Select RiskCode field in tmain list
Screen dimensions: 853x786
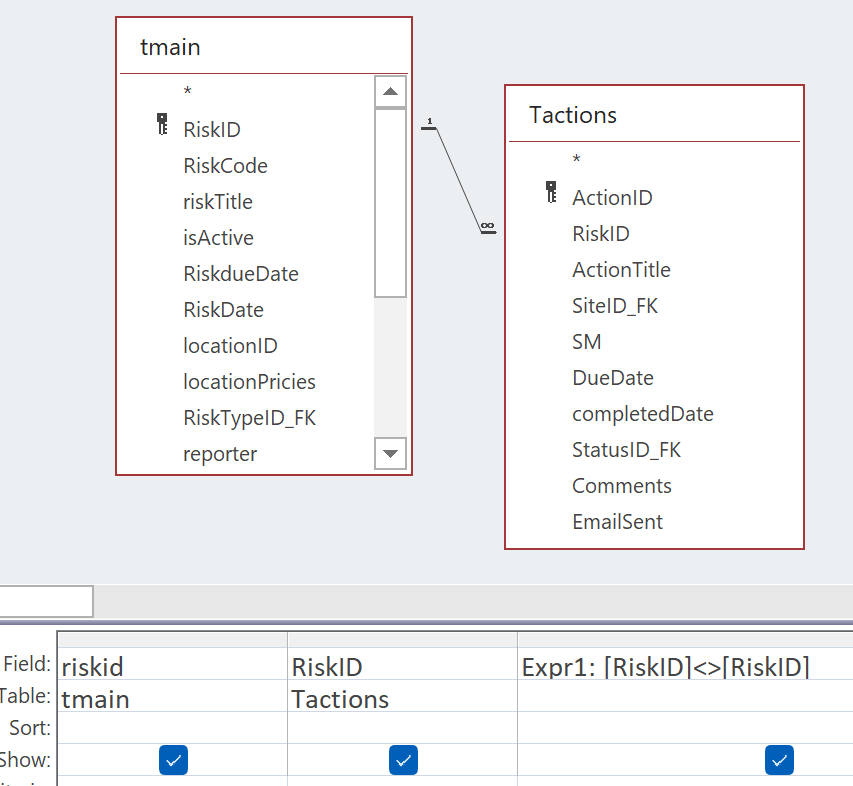coord(225,166)
